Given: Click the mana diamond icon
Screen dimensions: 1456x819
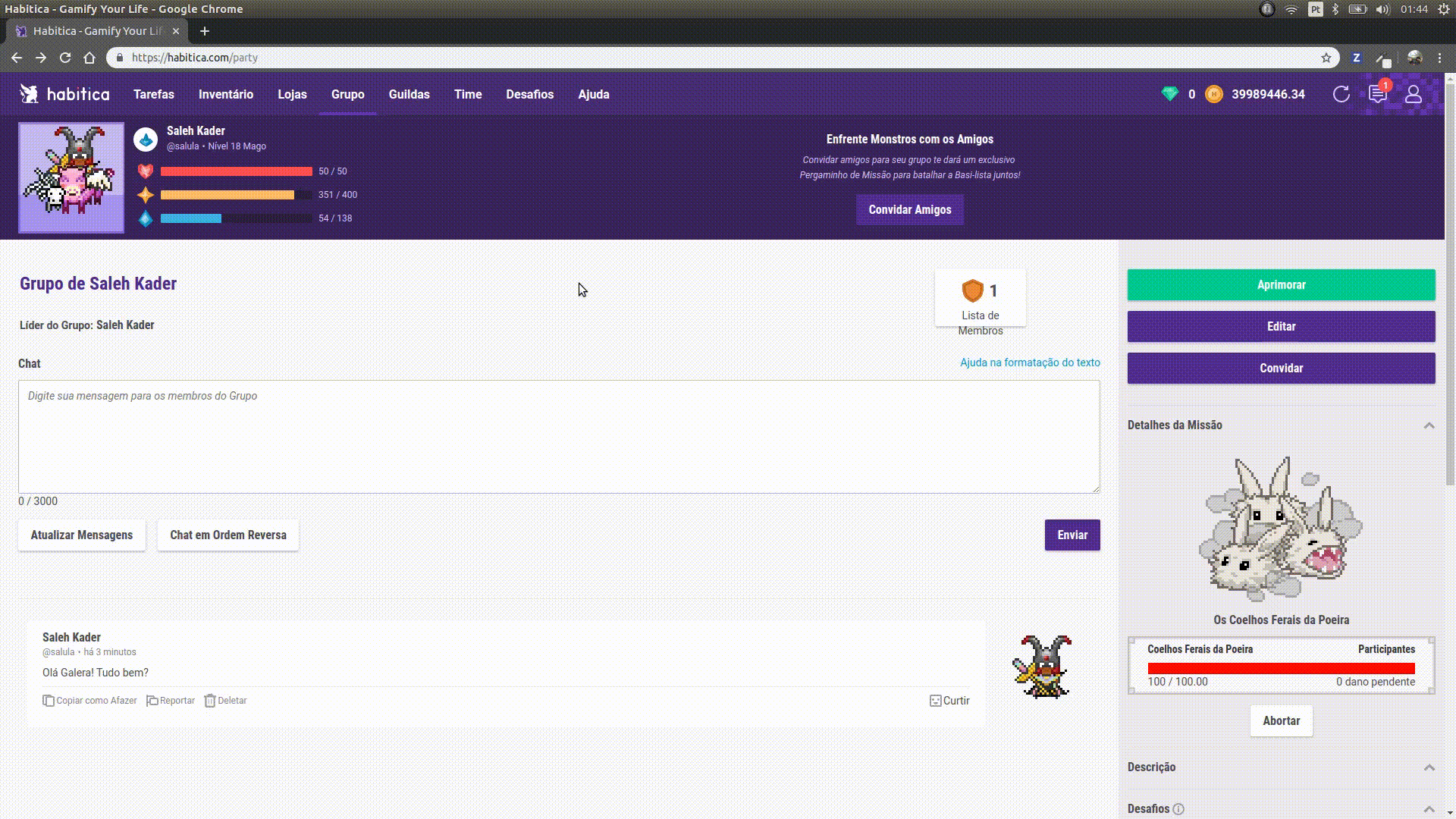Looking at the screenshot, I should [146, 218].
